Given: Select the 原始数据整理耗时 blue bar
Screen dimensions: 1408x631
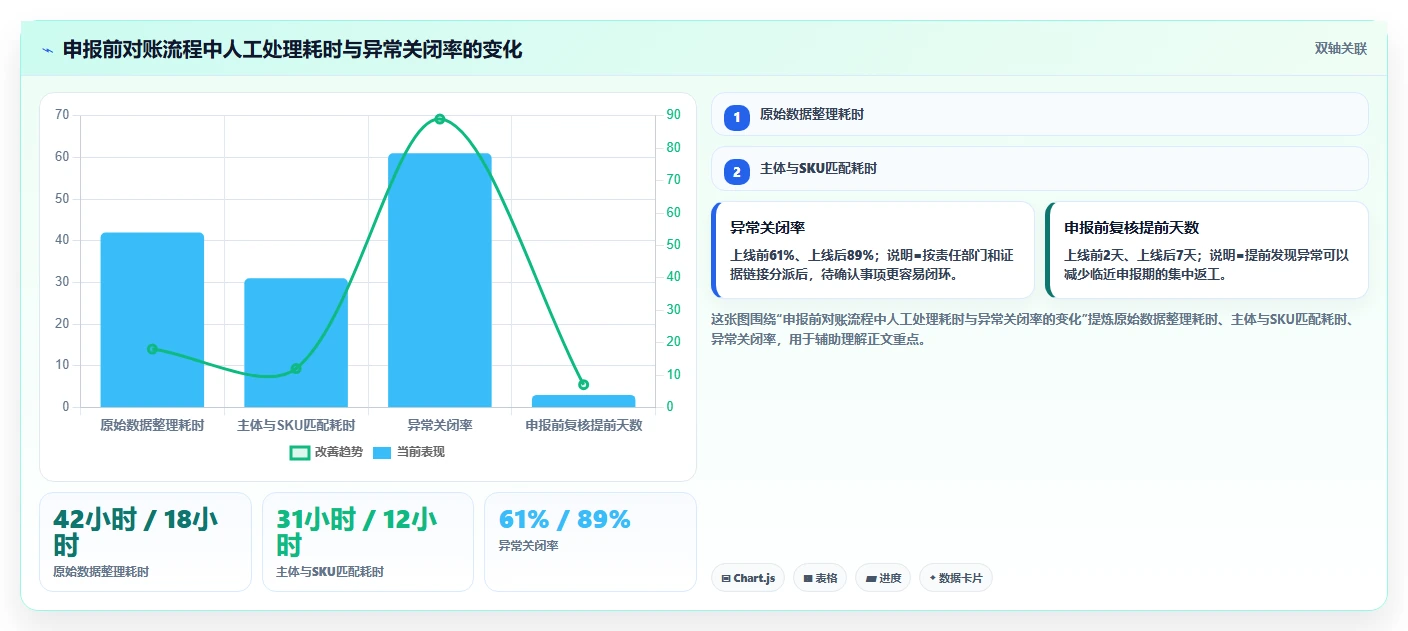Looking at the screenshot, I should click(x=152, y=320).
